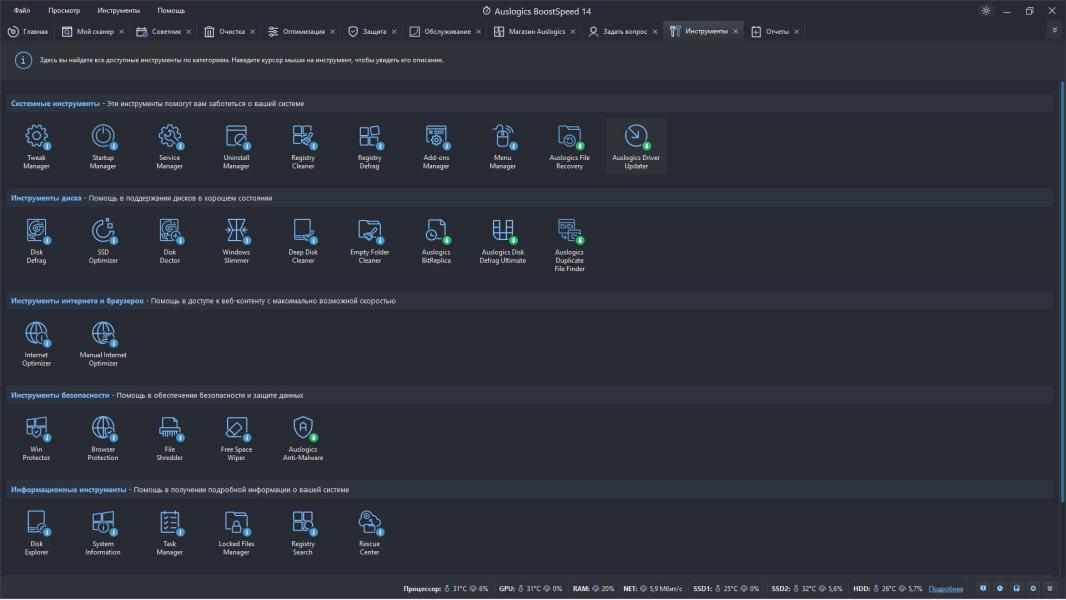Click the Подробнее link in status bar

pyautogui.click(x=946, y=589)
